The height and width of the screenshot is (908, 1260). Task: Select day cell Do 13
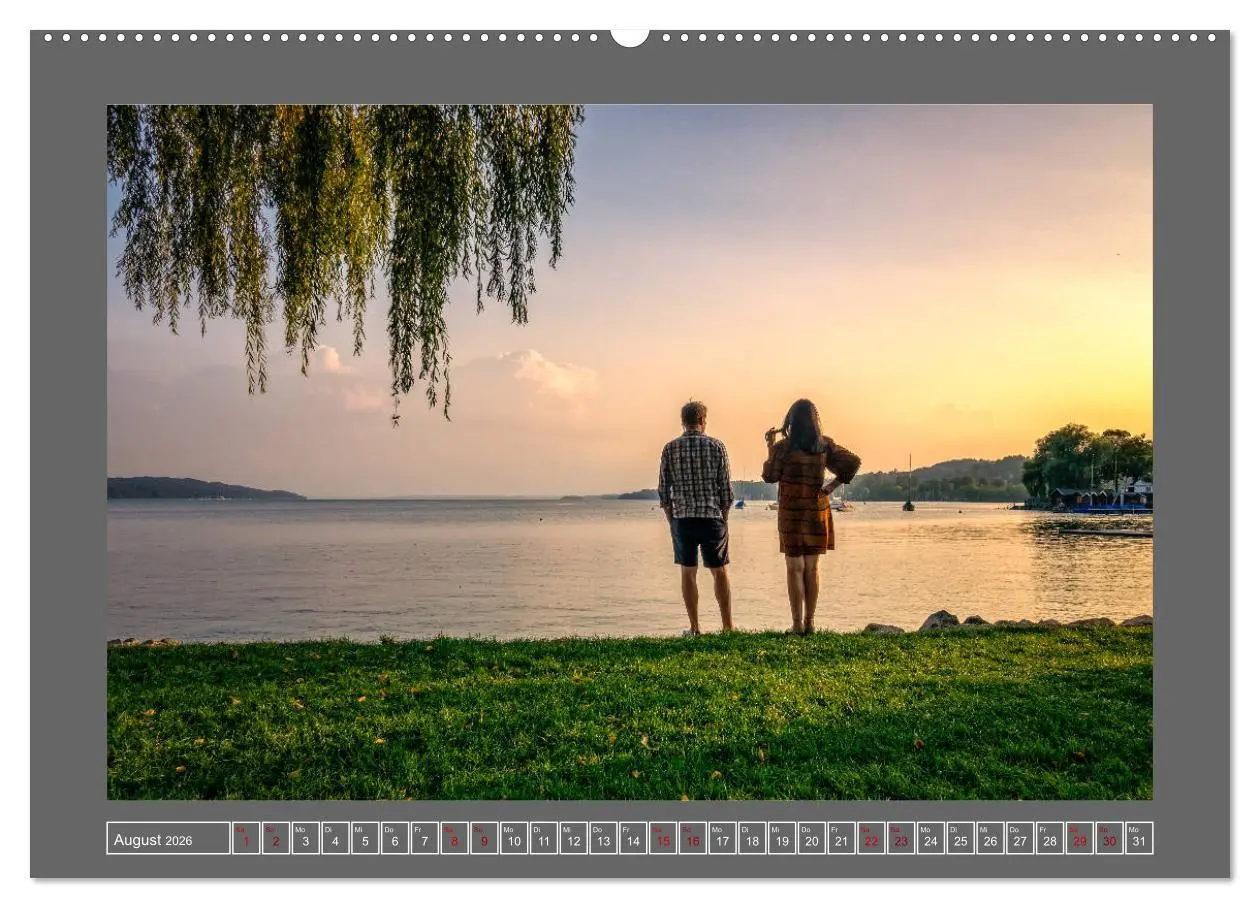(604, 838)
